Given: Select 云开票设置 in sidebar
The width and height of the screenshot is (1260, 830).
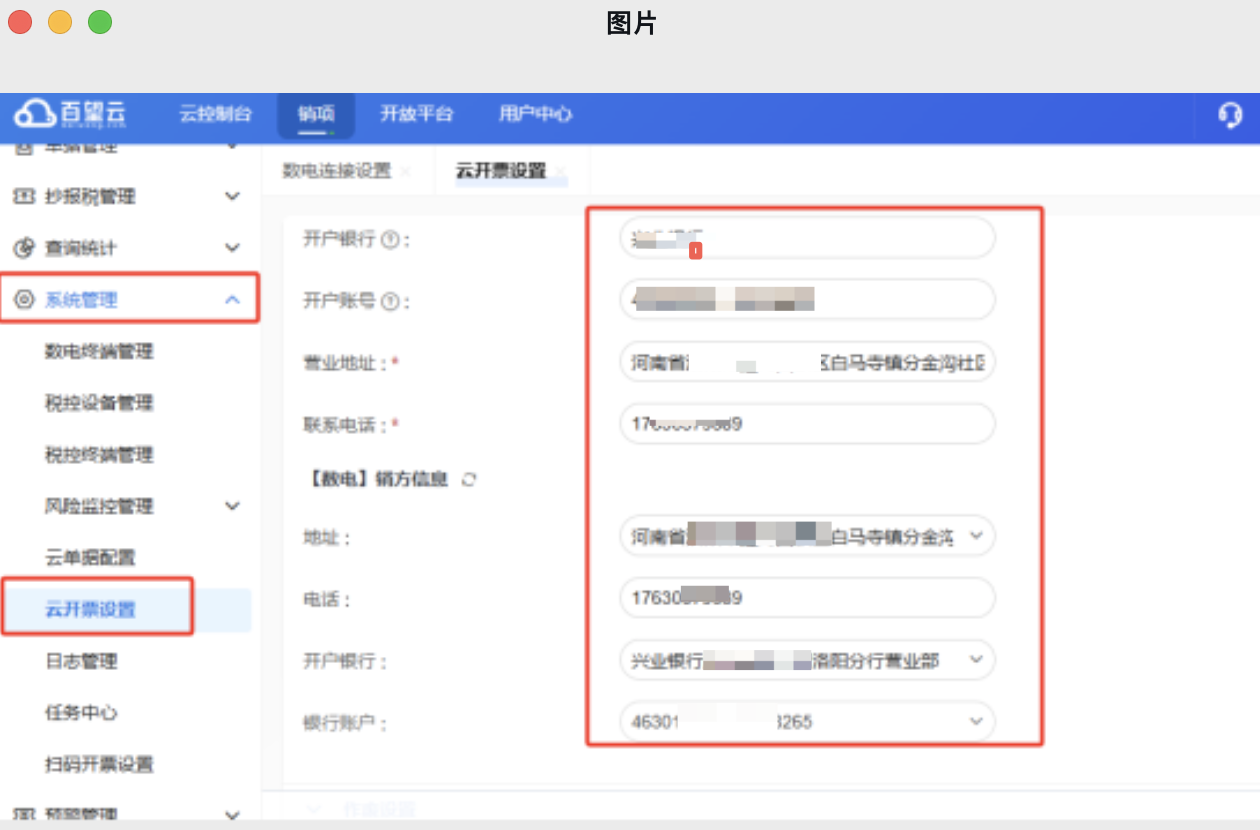Looking at the screenshot, I should pyautogui.click(x=90, y=609).
